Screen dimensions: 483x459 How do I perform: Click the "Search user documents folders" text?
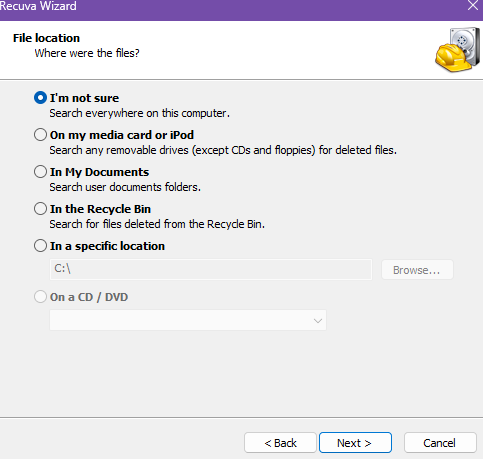pyautogui.click(x=125, y=187)
